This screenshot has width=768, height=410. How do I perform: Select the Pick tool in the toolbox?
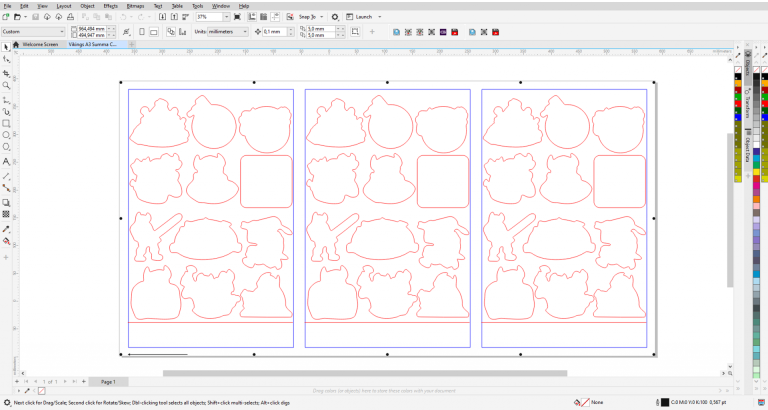(x=7, y=47)
